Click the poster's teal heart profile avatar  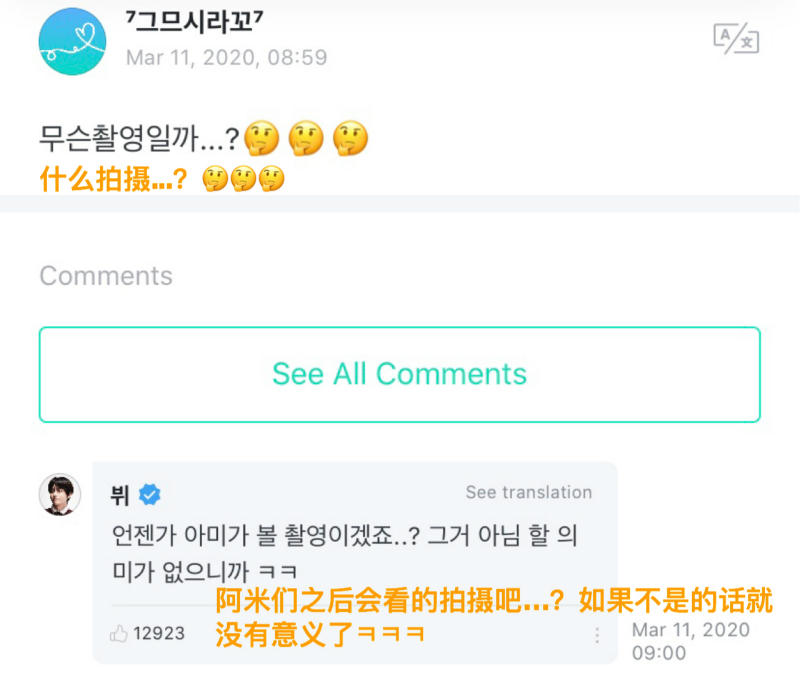point(71,42)
